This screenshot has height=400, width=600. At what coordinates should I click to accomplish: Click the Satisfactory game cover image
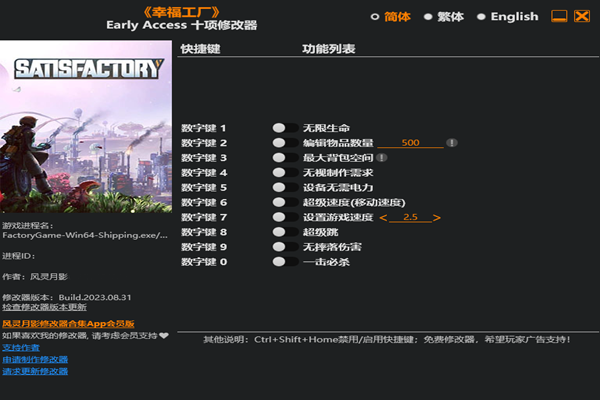tap(87, 130)
